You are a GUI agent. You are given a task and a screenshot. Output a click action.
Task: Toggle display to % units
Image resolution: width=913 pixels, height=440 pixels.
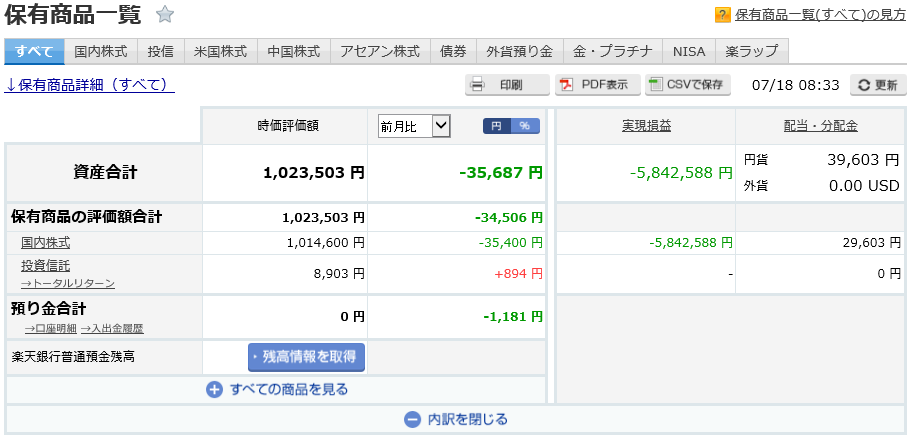click(525, 126)
